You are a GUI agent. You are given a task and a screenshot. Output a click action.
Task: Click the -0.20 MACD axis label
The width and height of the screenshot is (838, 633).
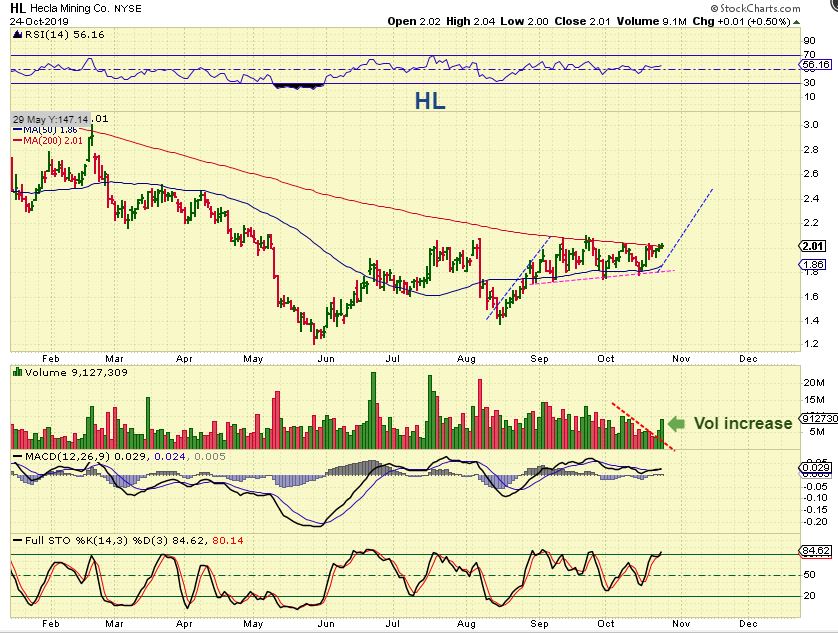click(x=816, y=522)
